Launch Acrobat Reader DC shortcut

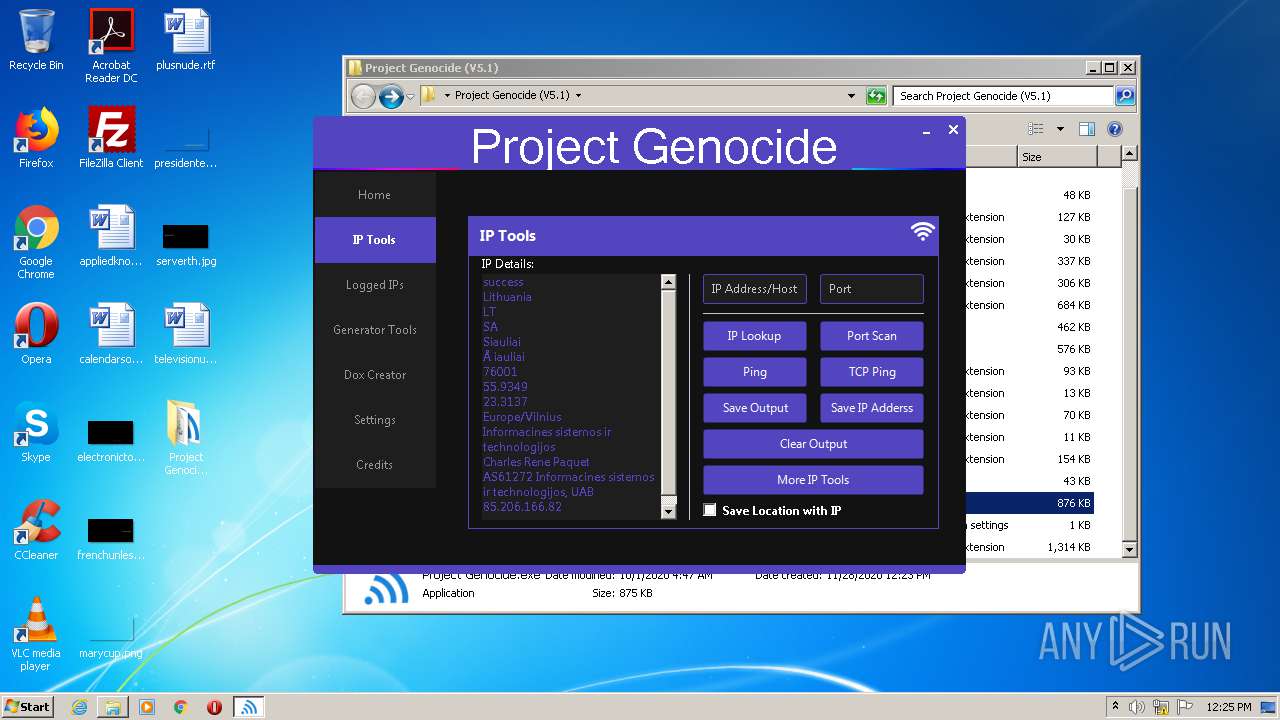point(111,46)
